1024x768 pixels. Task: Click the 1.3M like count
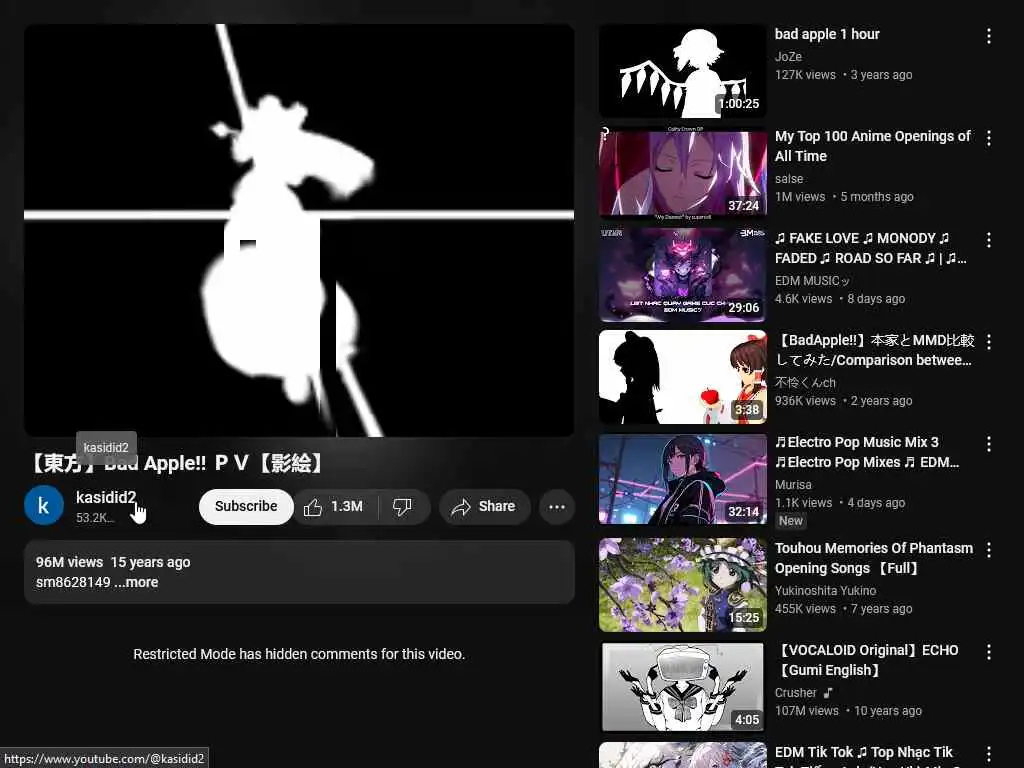(x=347, y=507)
